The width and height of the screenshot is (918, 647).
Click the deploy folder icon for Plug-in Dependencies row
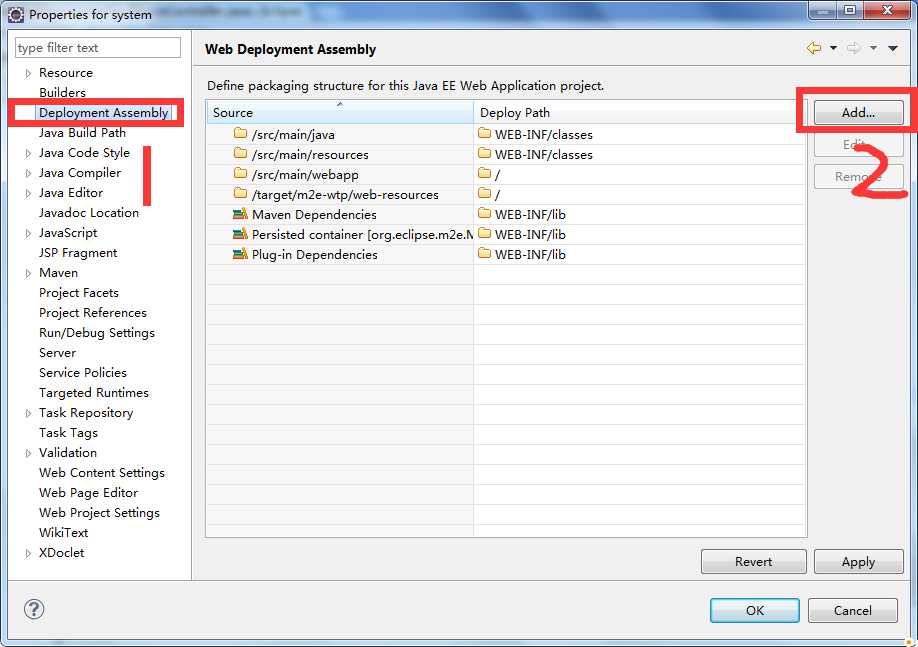coord(484,254)
